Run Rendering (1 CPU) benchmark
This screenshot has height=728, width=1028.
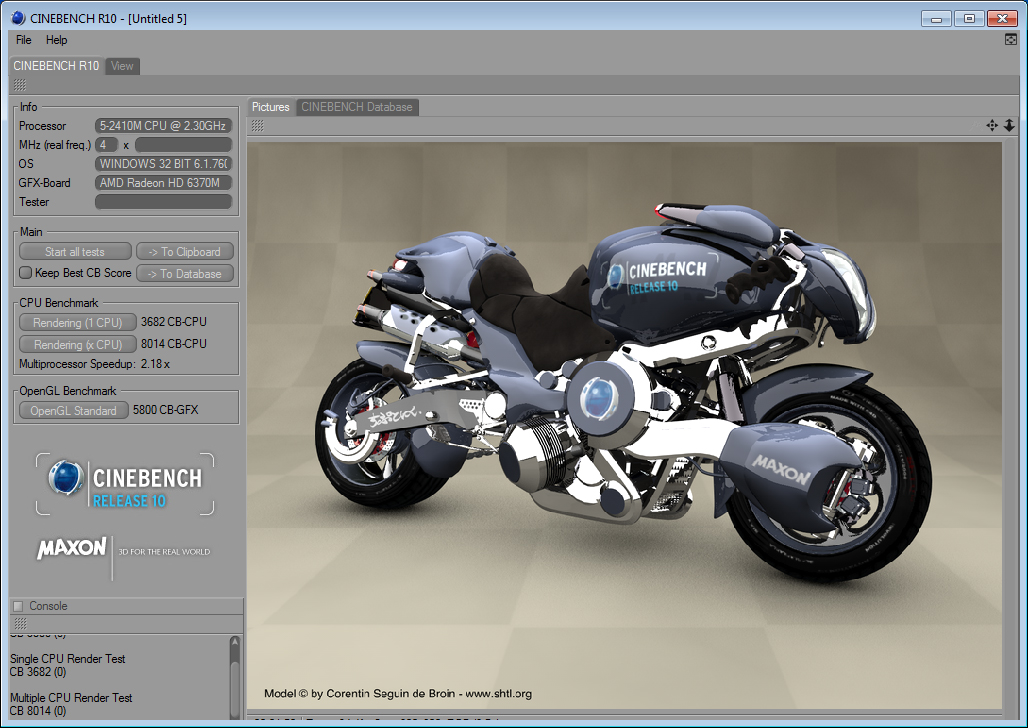coord(77,323)
